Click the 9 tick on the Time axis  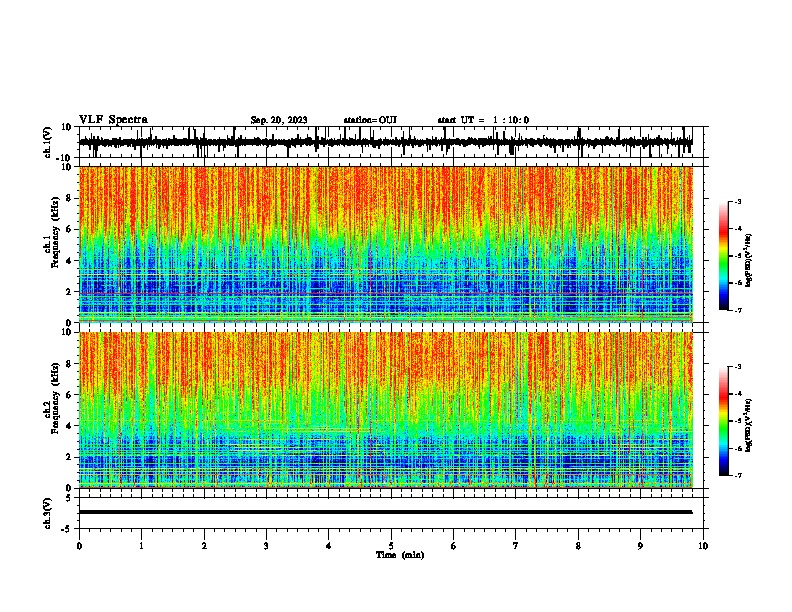[x=640, y=546]
